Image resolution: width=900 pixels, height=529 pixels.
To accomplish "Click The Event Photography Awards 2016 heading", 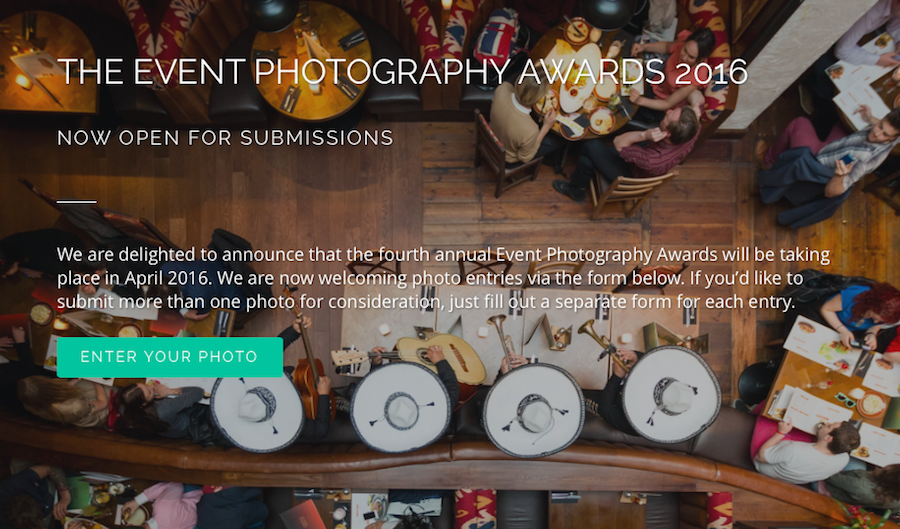I will tap(402, 72).
